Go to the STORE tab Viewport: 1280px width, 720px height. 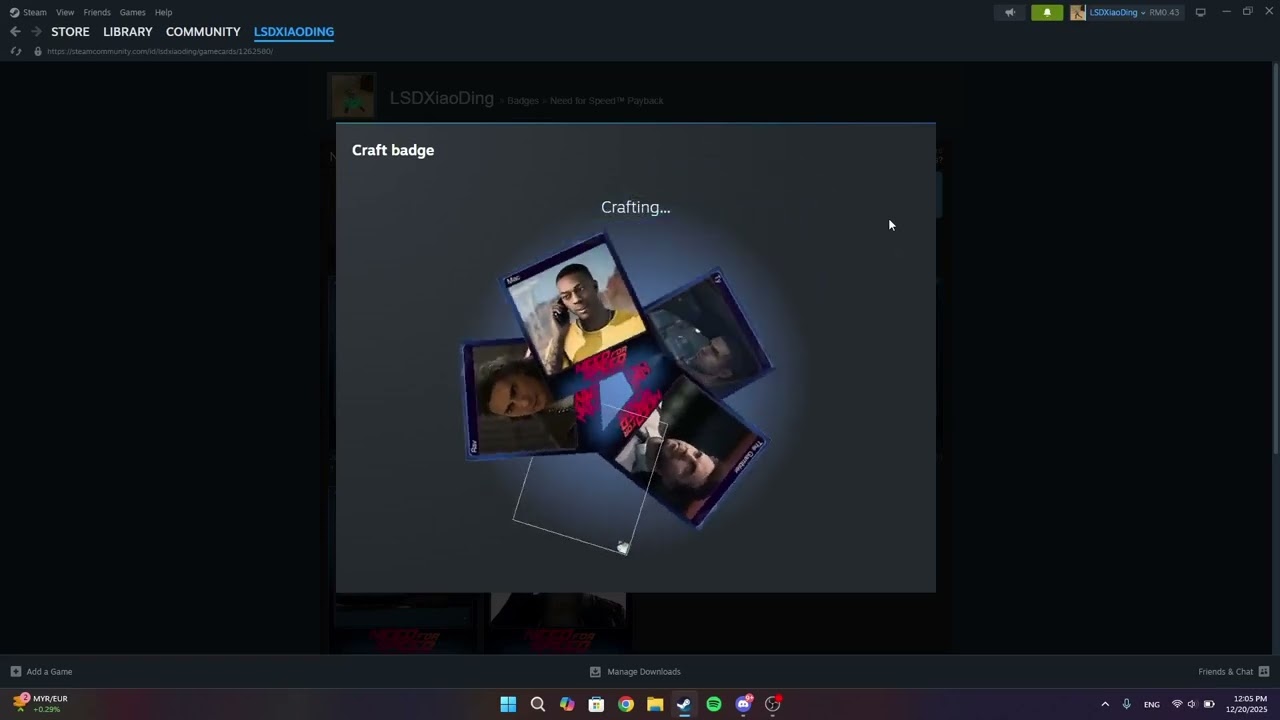point(70,32)
